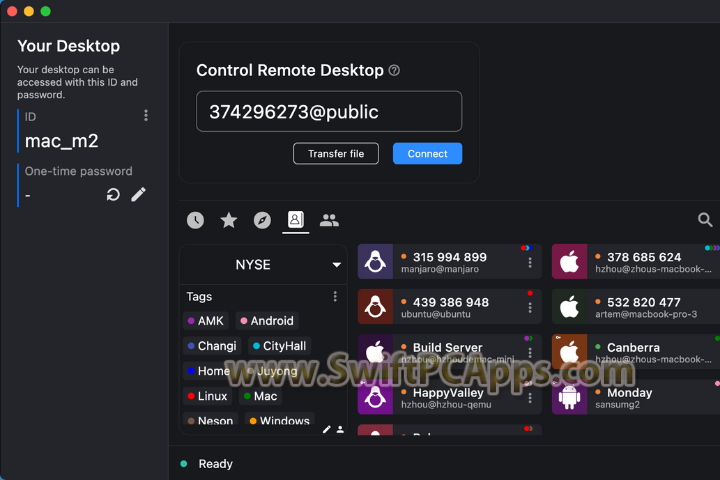Click the Linux icon for 315 994 899
The image size is (720, 480).
click(375, 261)
